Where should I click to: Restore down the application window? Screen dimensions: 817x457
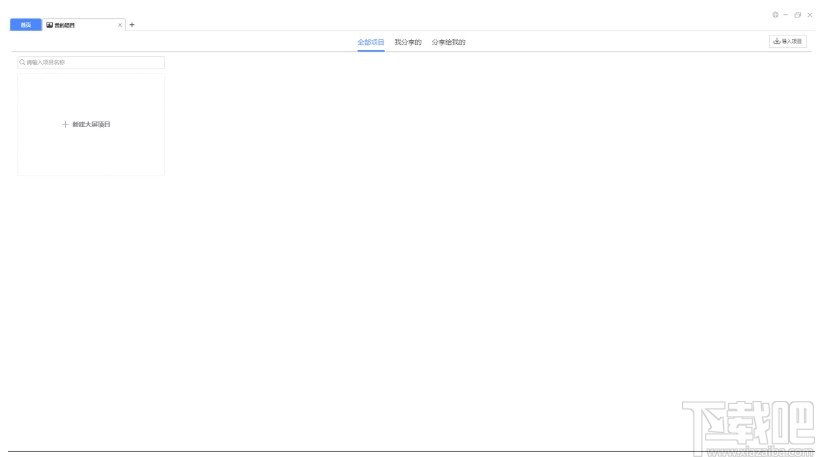point(798,15)
